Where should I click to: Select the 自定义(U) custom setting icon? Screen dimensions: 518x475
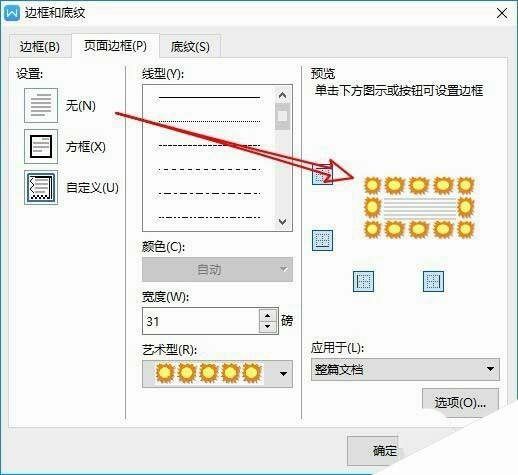tap(41, 187)
